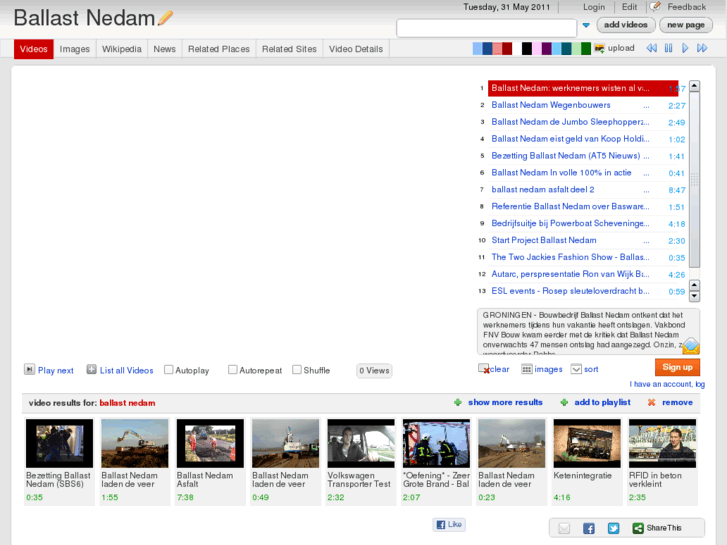Click the Edit link in header

629,7
